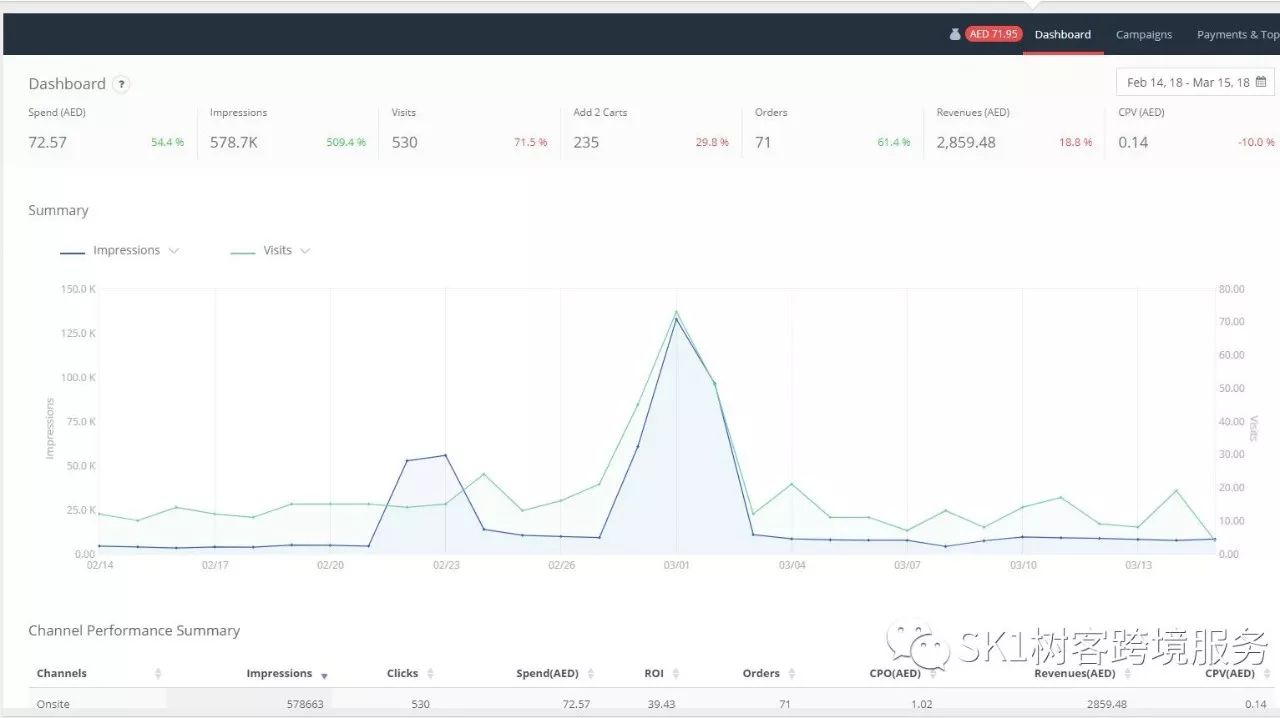Screen dimensions: 1280x718
Task: Sort by Clicks column sort icon
Action: pyautogui.click(x=430, y=674)
